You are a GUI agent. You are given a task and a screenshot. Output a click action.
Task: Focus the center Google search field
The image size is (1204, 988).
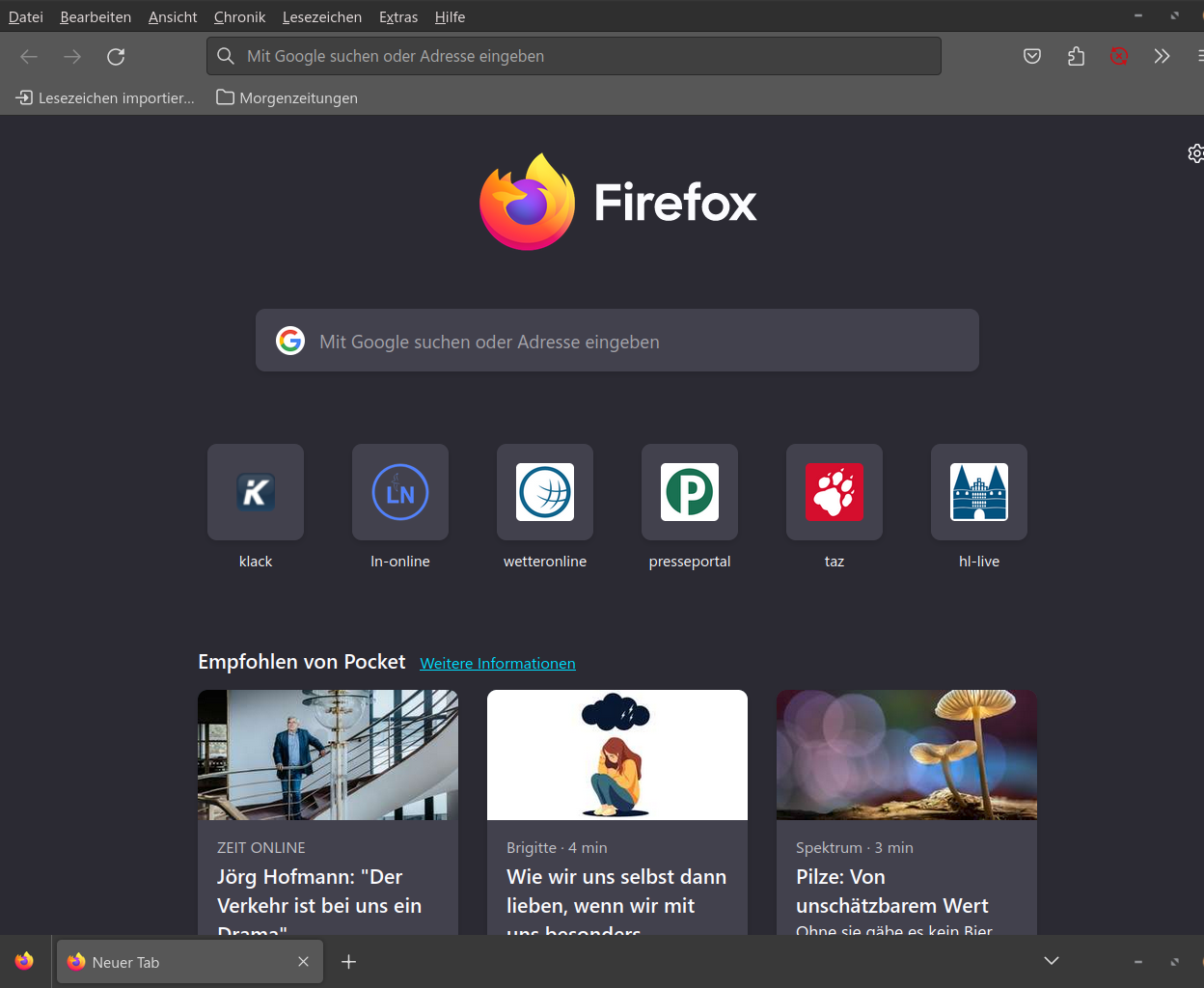[617, 342]
